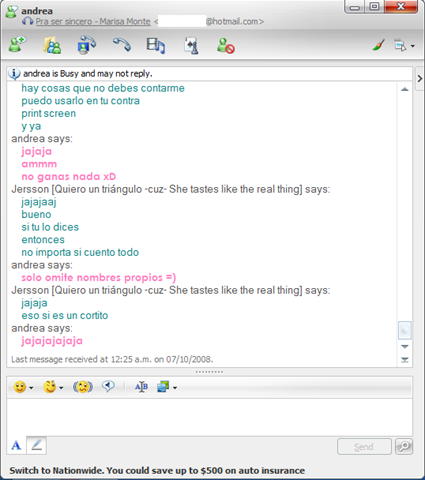This screenshot has width=425, height=480.
Task: Block this contact icon
Action: click(226, 46)
